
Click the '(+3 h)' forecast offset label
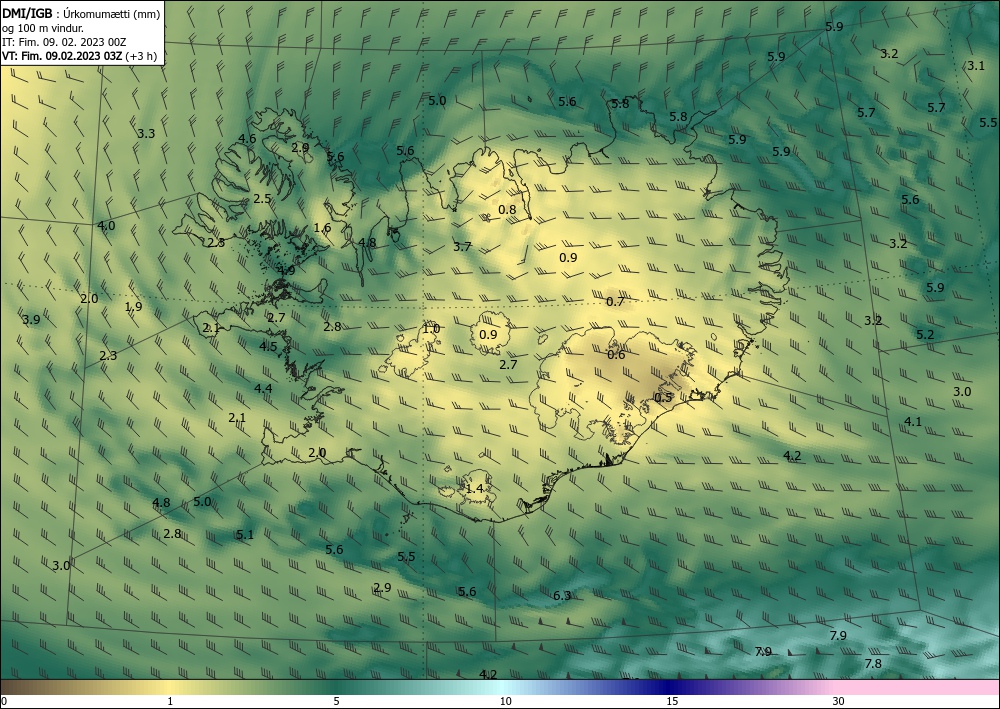click(141, 56)
